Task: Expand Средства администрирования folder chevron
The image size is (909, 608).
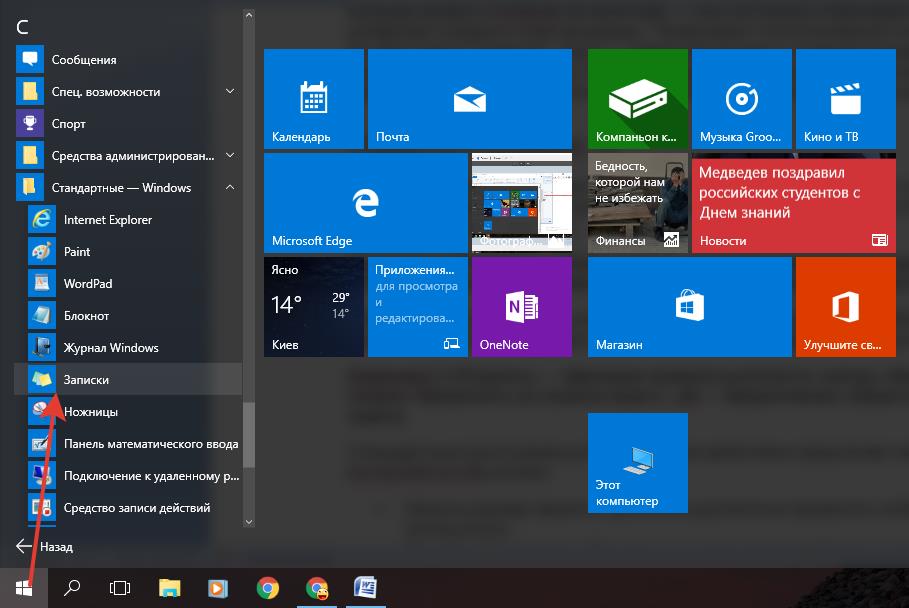Action: [x=230, y=155]
